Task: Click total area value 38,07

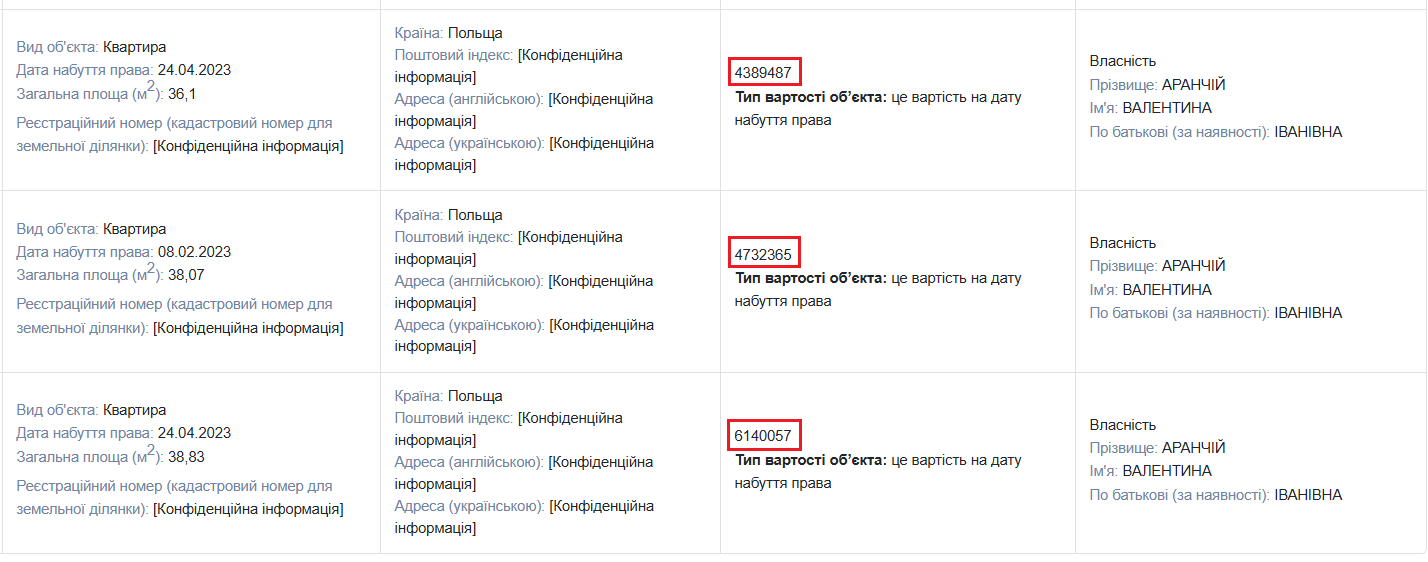Action: 185,275
